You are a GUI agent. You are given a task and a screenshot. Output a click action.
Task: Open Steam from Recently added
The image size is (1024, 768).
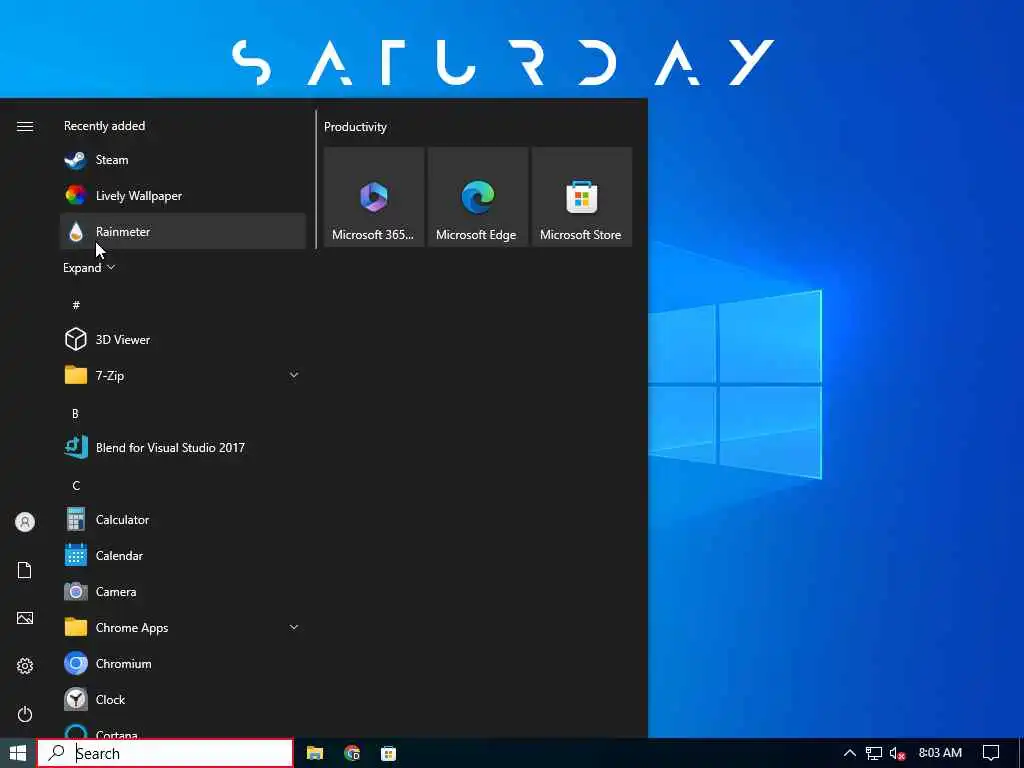coord(182,160)
